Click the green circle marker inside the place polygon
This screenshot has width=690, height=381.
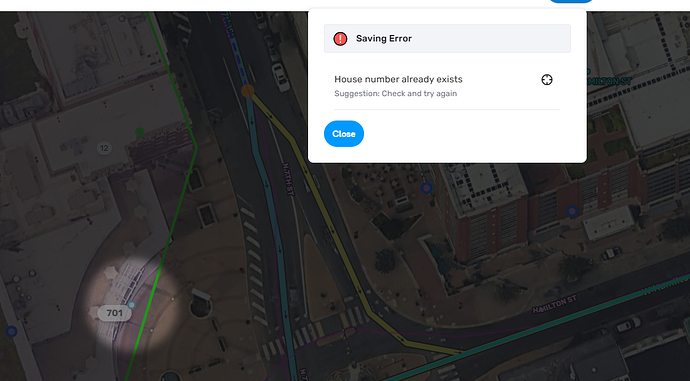click(139, 132)
